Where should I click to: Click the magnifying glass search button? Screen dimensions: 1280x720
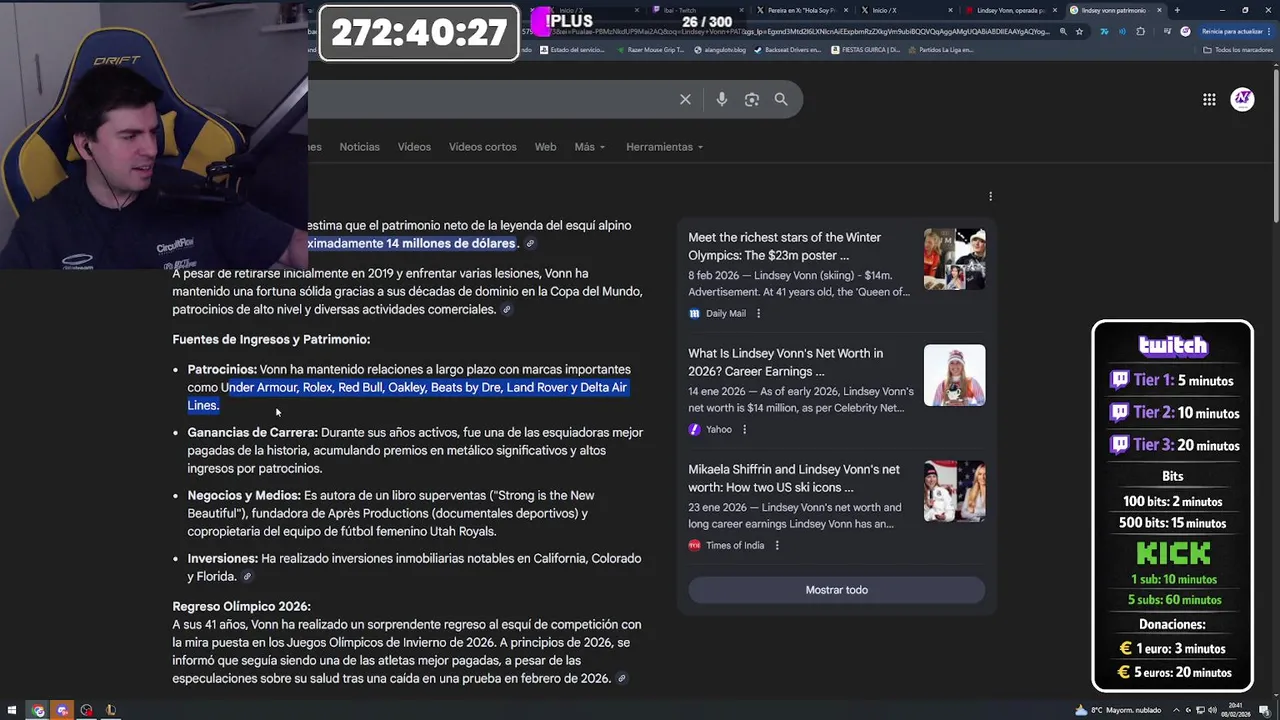tap(781, 100)
